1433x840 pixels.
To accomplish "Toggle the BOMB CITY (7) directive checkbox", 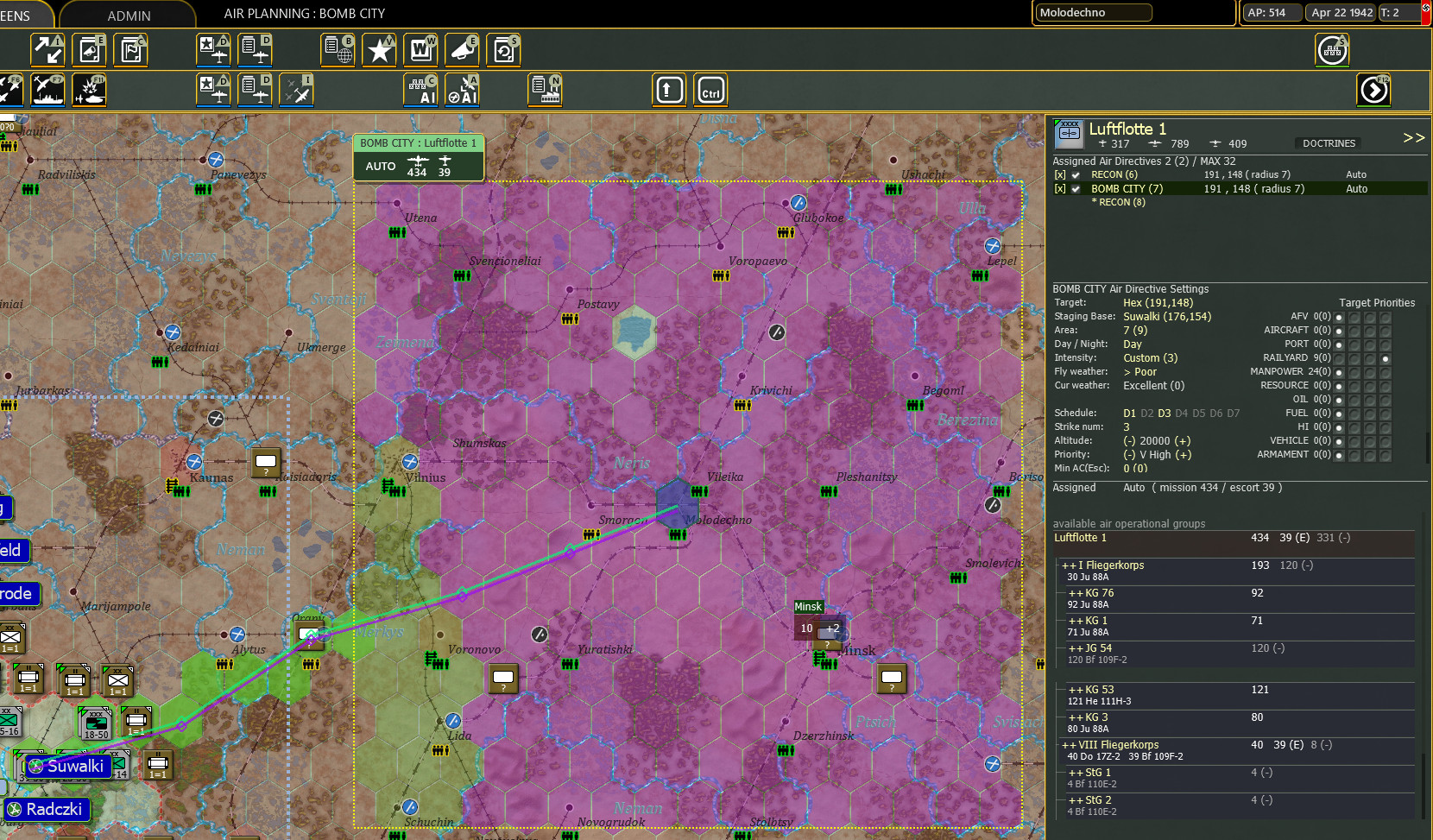I will point(1076,189).
